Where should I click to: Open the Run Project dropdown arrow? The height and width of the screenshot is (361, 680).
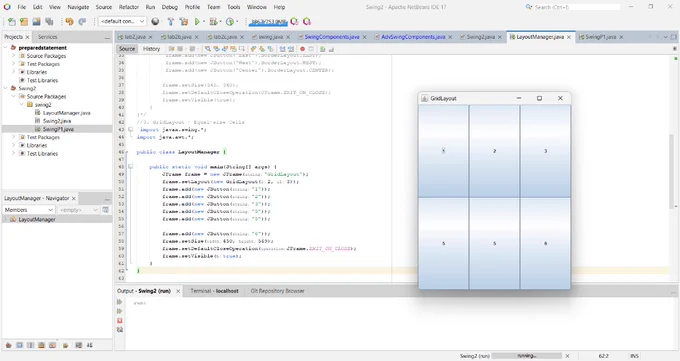(x=204, y=21)
